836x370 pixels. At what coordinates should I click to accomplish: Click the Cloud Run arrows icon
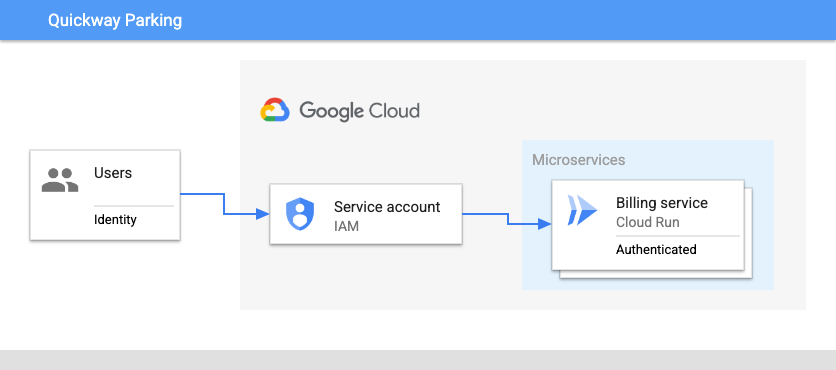click(582, 210)
